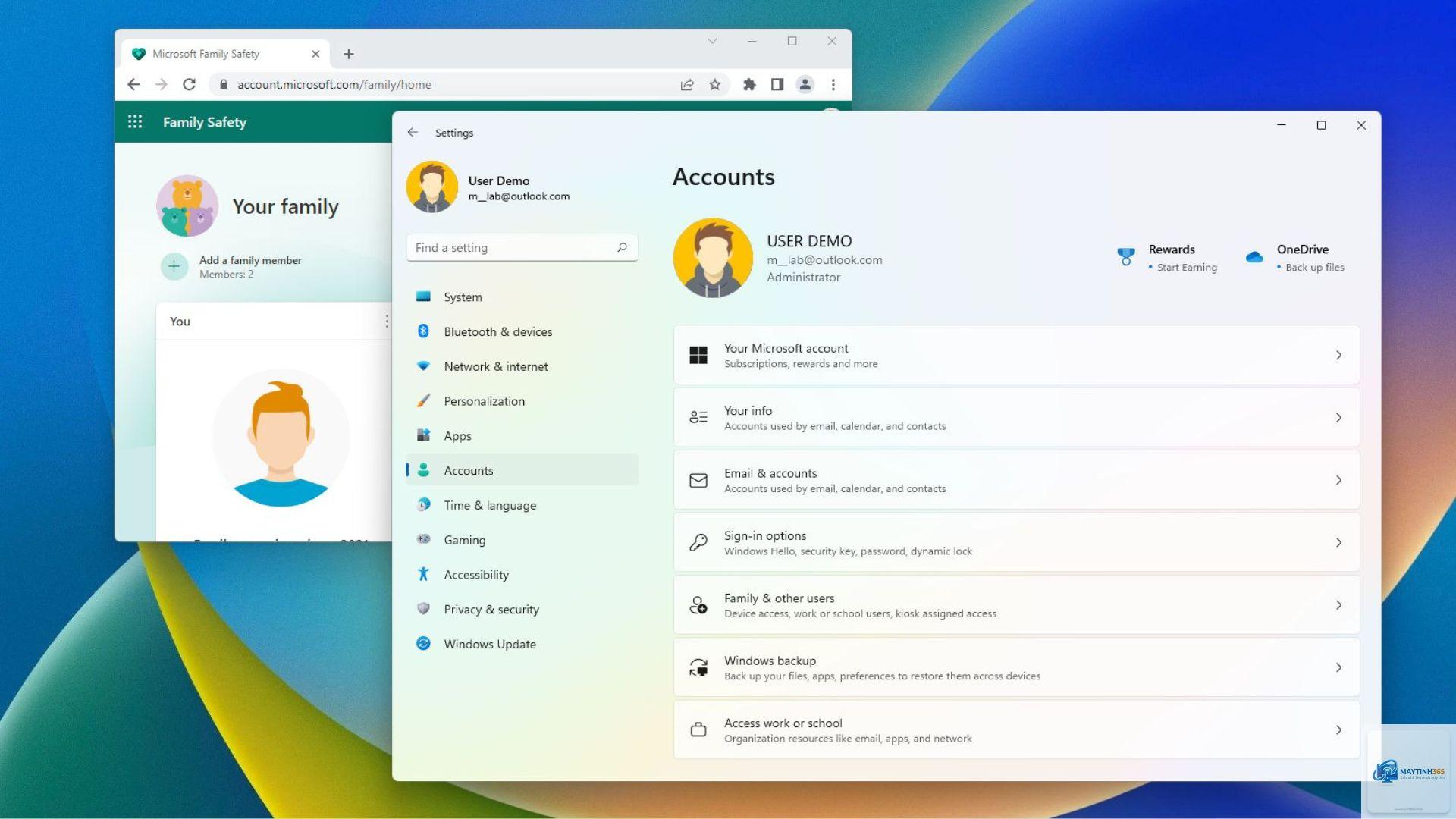The width and height of the screenshot is (1456, 819).
Task: Open Apps section in Settings
Action: pyautogui.click(x=522, y=436)
